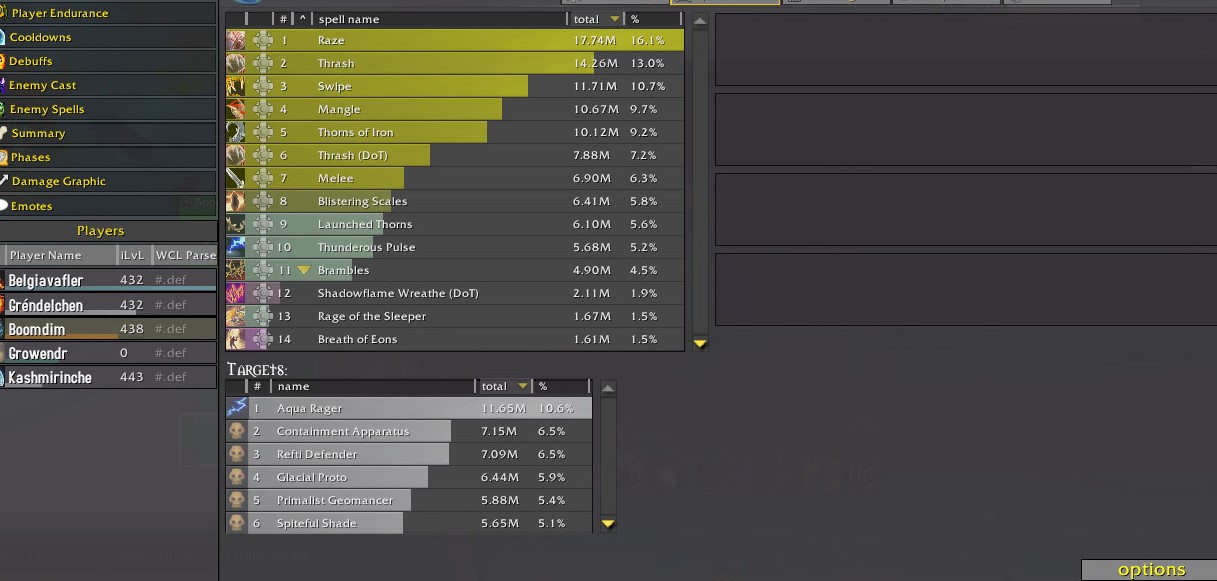Click the Melee sword icon
The width and height of the screenshot is (1217, 581).
pyautogui.click(x=236, y=178)
